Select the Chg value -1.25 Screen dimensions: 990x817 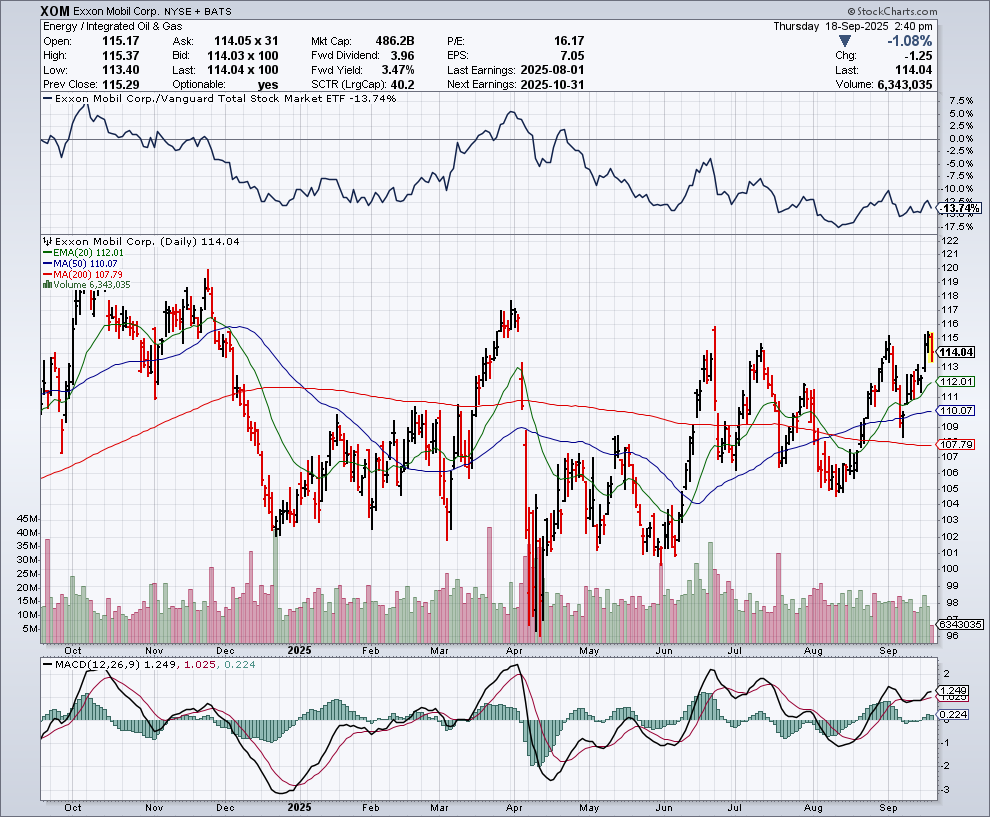917,56
